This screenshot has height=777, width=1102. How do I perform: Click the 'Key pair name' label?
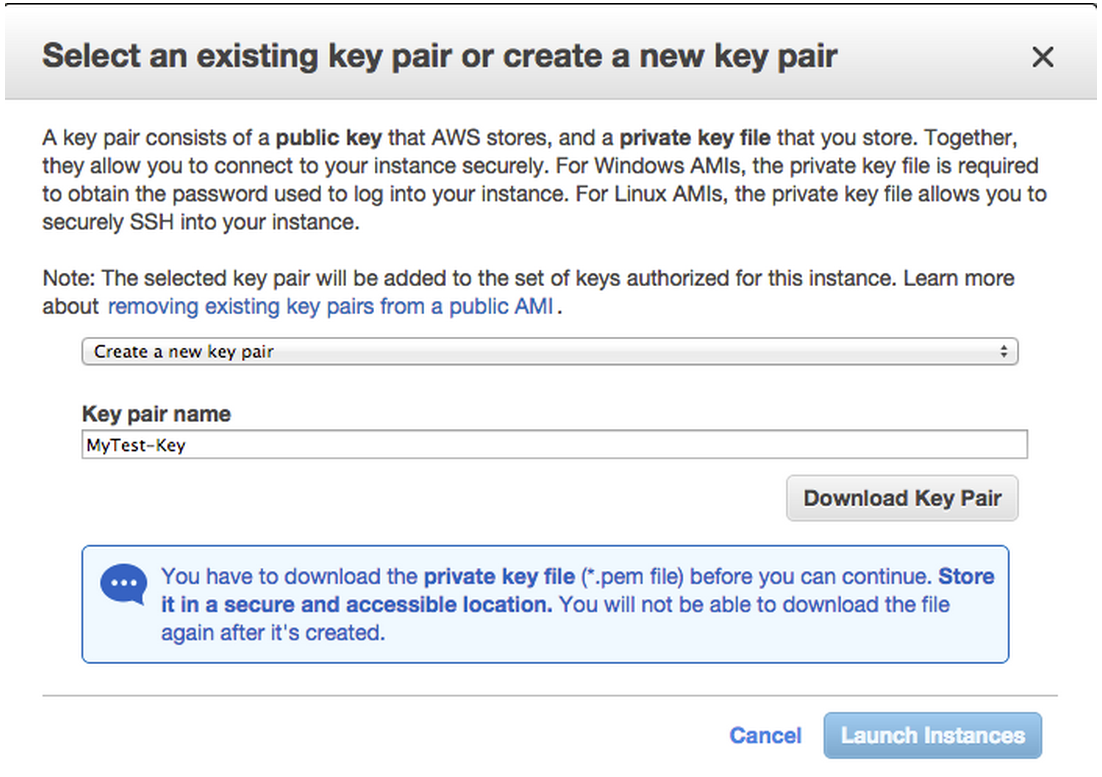pyautogui.click(x=156, y=414)
